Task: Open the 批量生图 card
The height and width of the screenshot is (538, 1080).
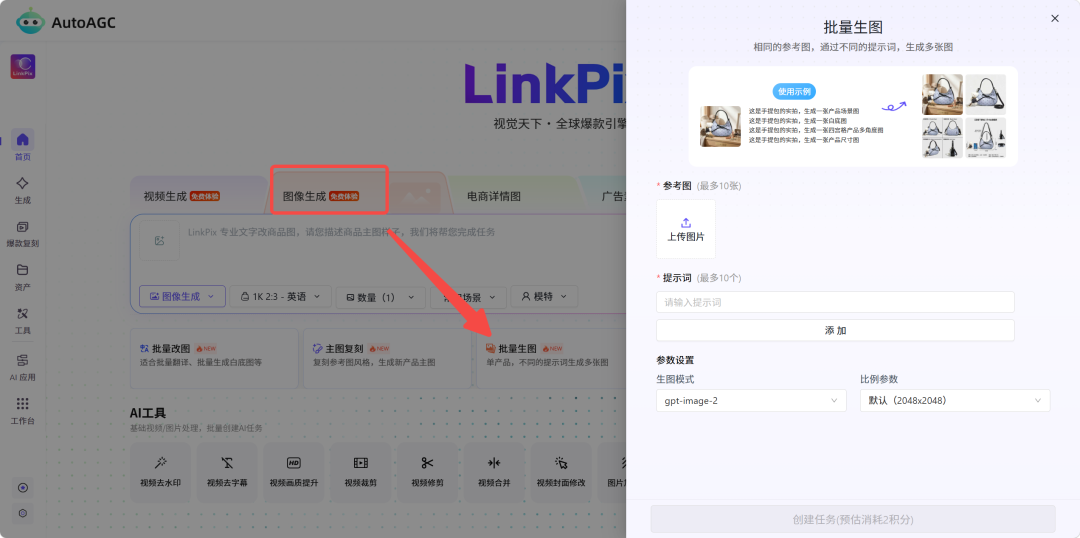Action: click(551, 358)
